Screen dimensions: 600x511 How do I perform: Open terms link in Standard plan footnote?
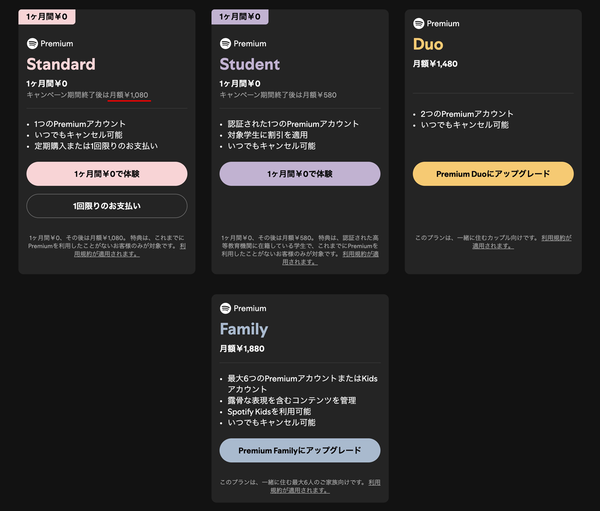(107, 254)
